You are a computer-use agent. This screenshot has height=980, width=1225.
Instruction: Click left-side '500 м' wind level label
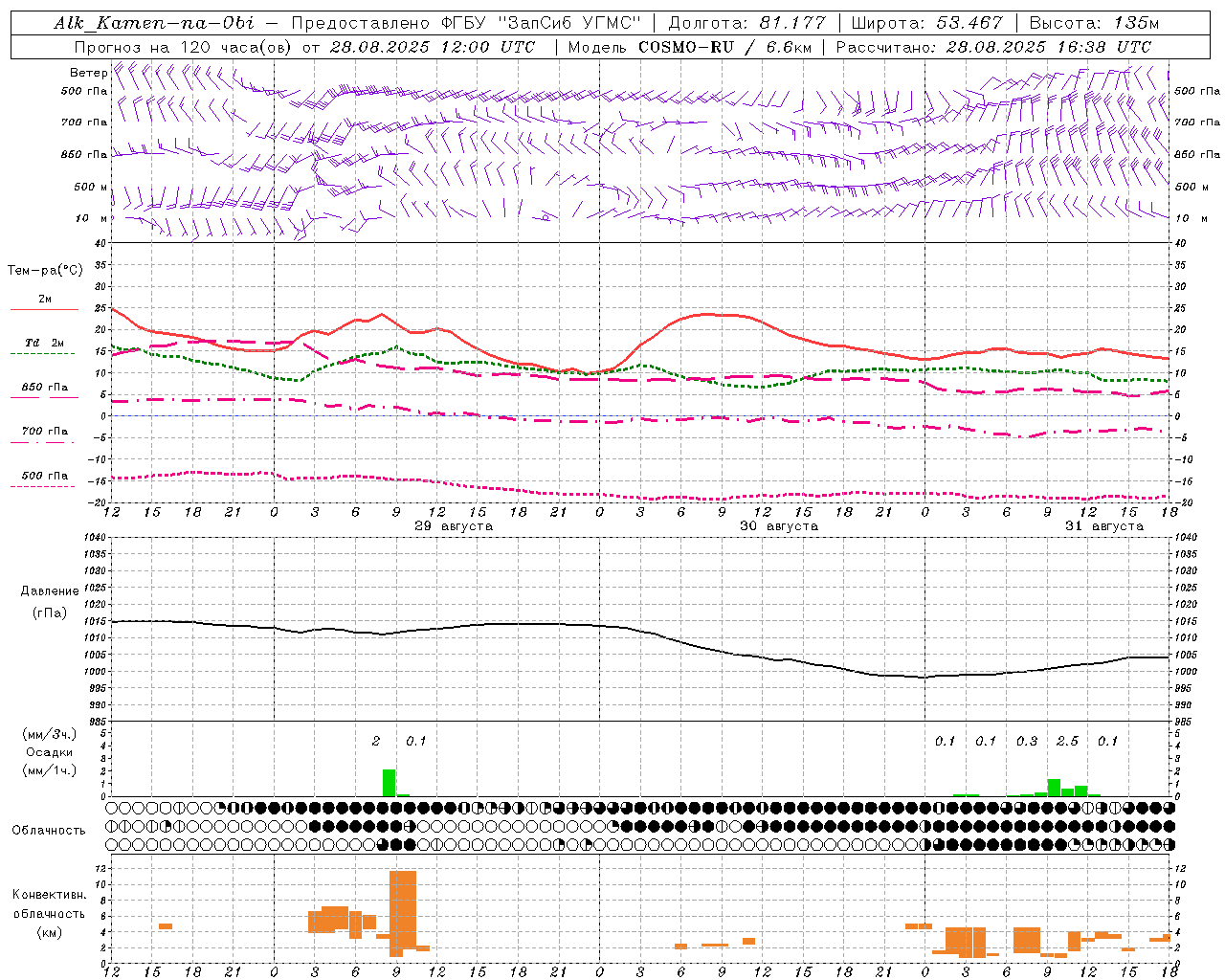92,187
